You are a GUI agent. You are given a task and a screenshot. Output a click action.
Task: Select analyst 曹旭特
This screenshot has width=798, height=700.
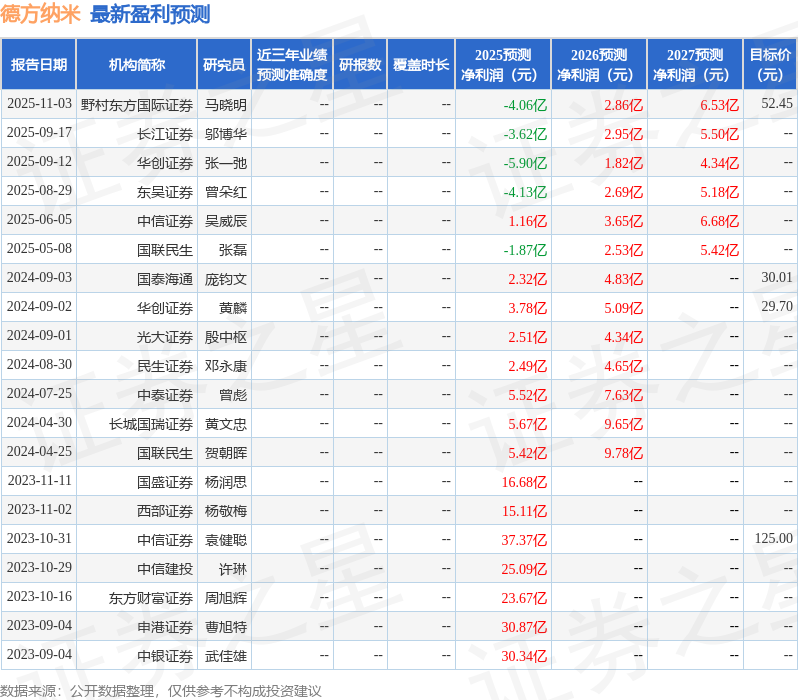(x=225, y=627)
